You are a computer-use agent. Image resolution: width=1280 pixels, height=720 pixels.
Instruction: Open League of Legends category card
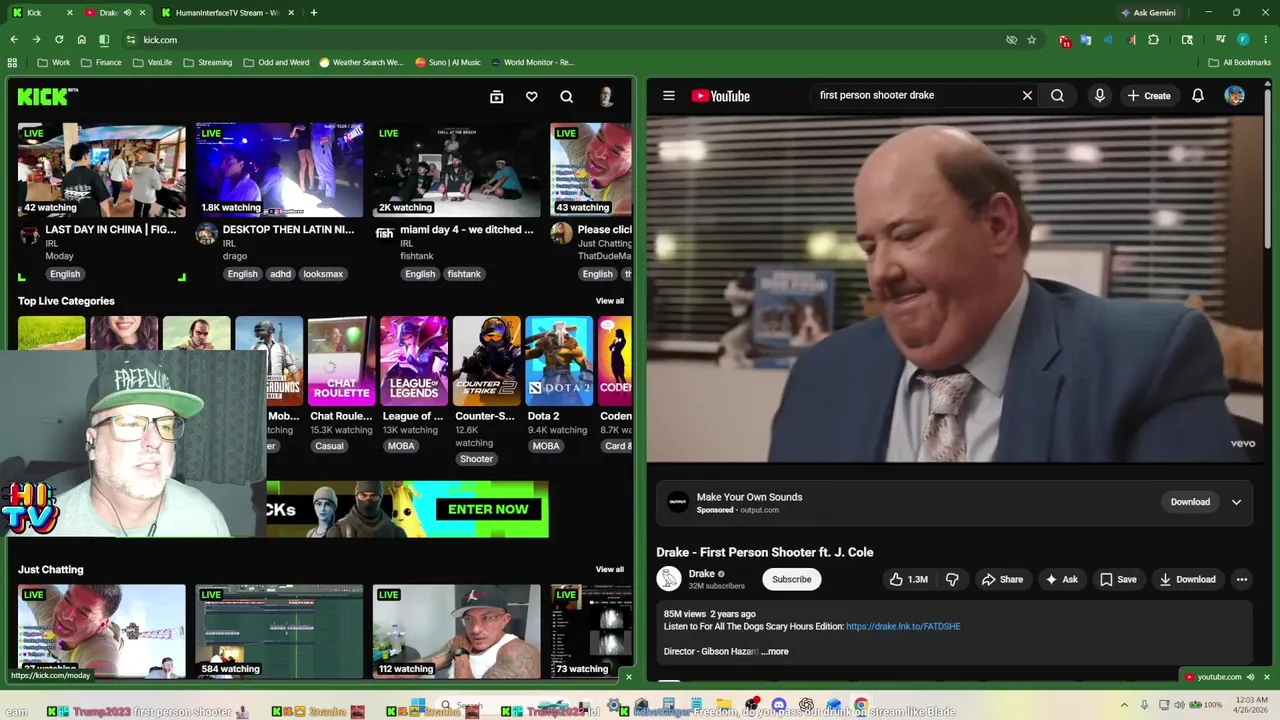(x=413, y=360)
